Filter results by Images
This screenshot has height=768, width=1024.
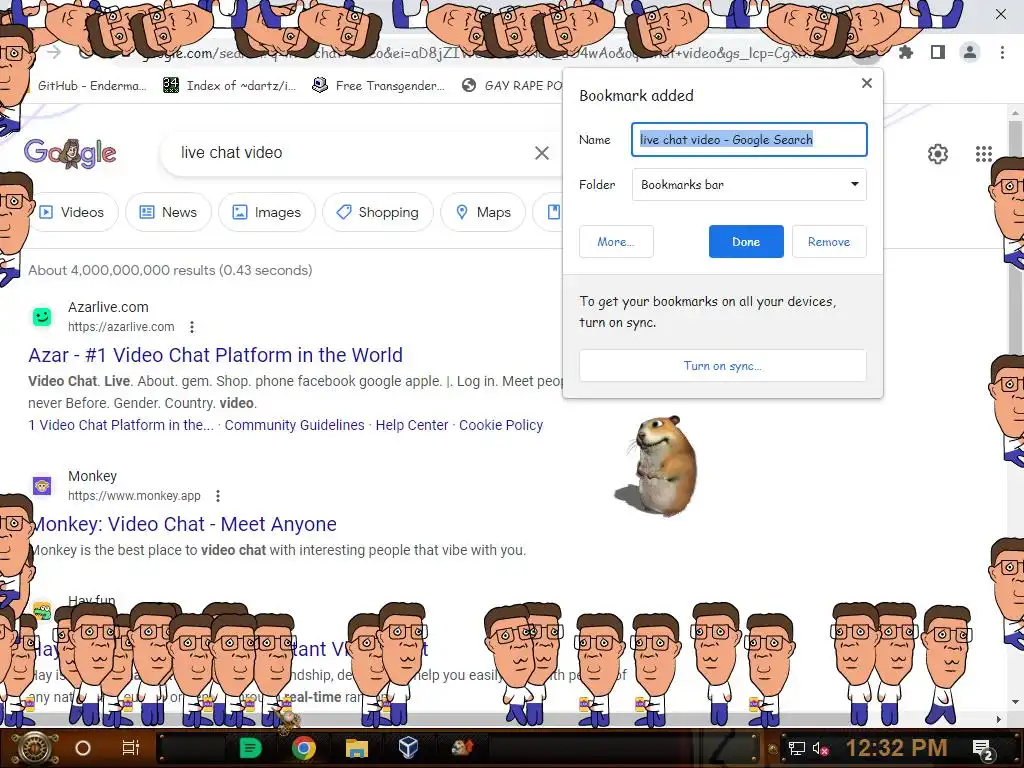266,212
